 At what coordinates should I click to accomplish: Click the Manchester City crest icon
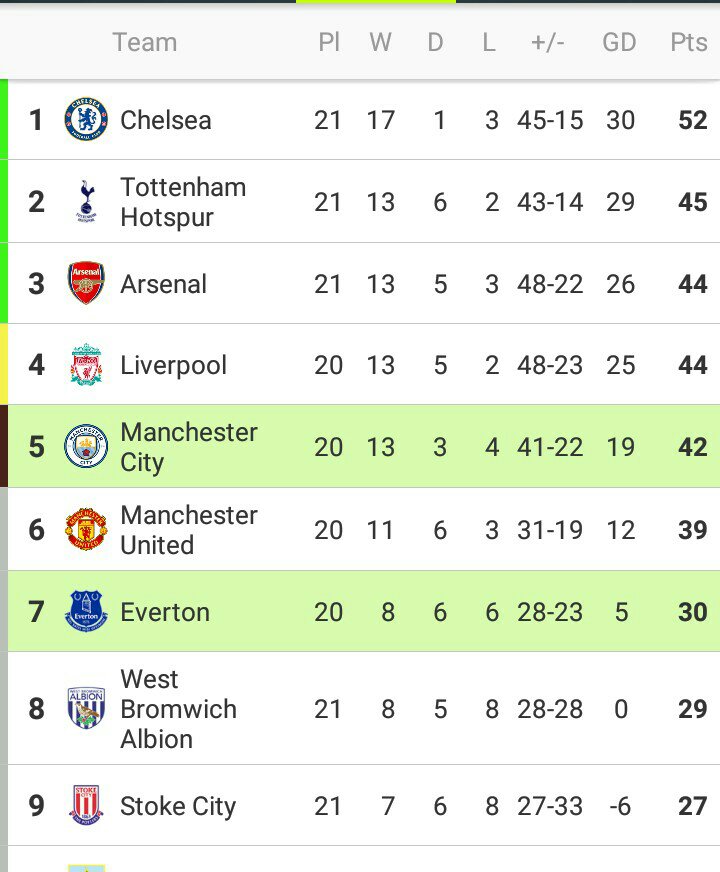click(x=86, y=447)
